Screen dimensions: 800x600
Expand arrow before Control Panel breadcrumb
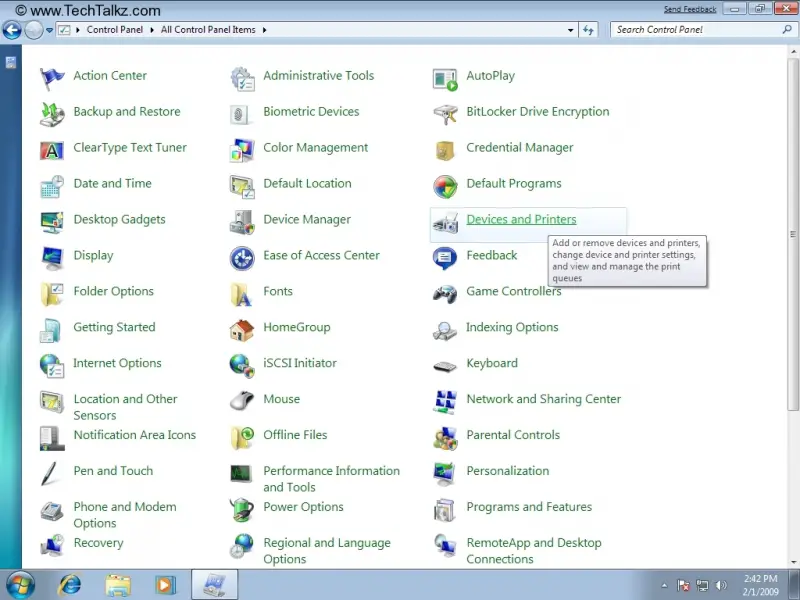pos(78,30)
